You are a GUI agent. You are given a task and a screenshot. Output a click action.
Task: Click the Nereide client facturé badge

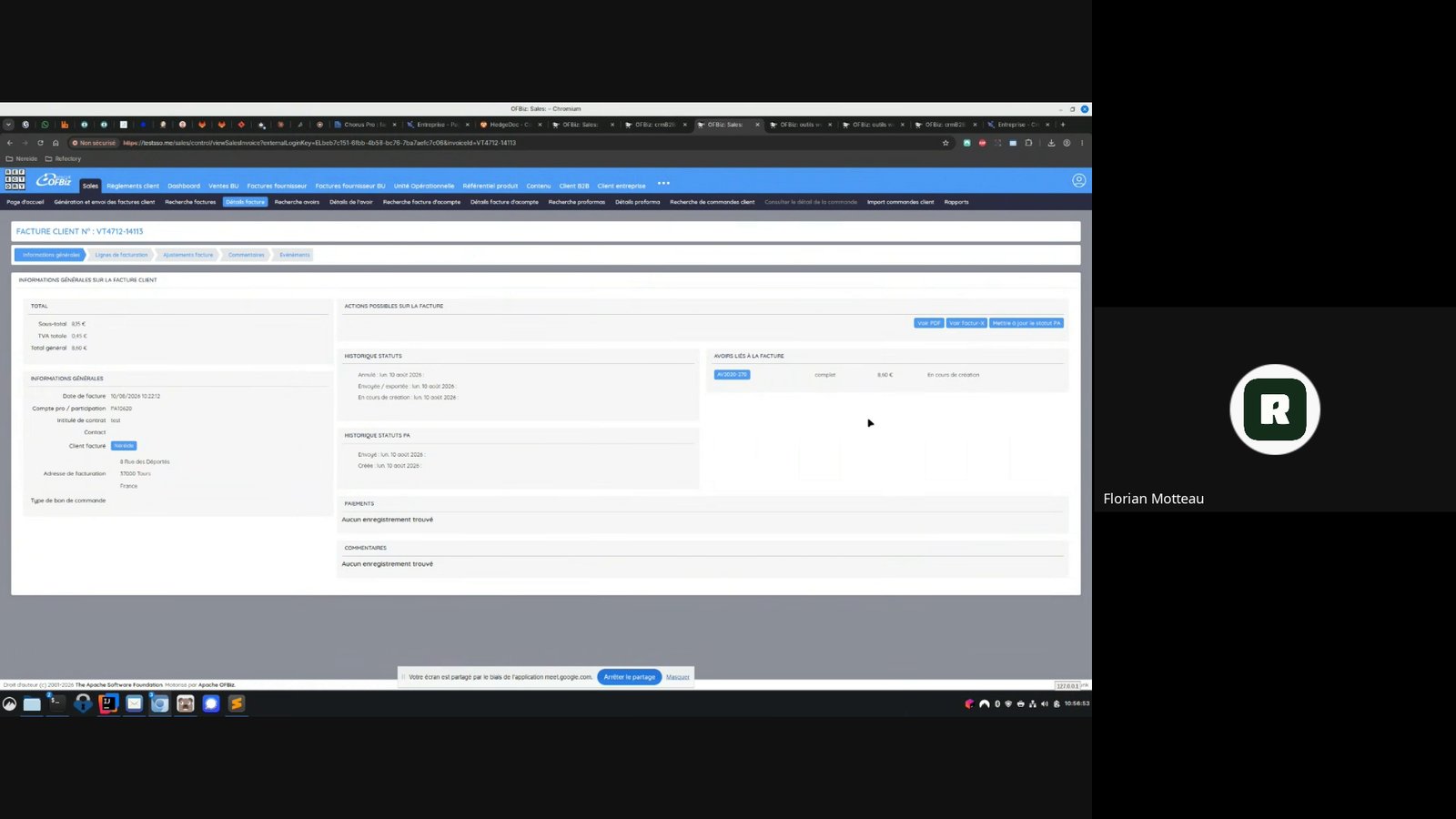(124, 446)
